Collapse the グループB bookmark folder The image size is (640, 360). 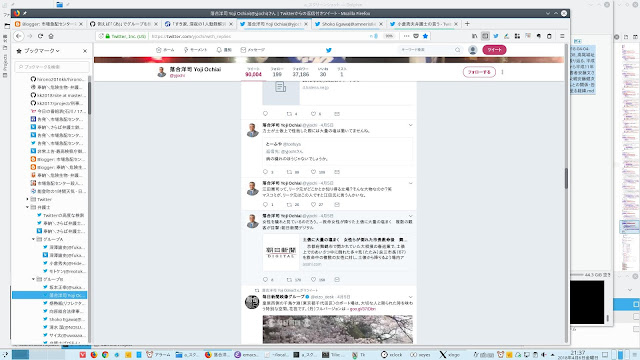click(x=33, y=279)
